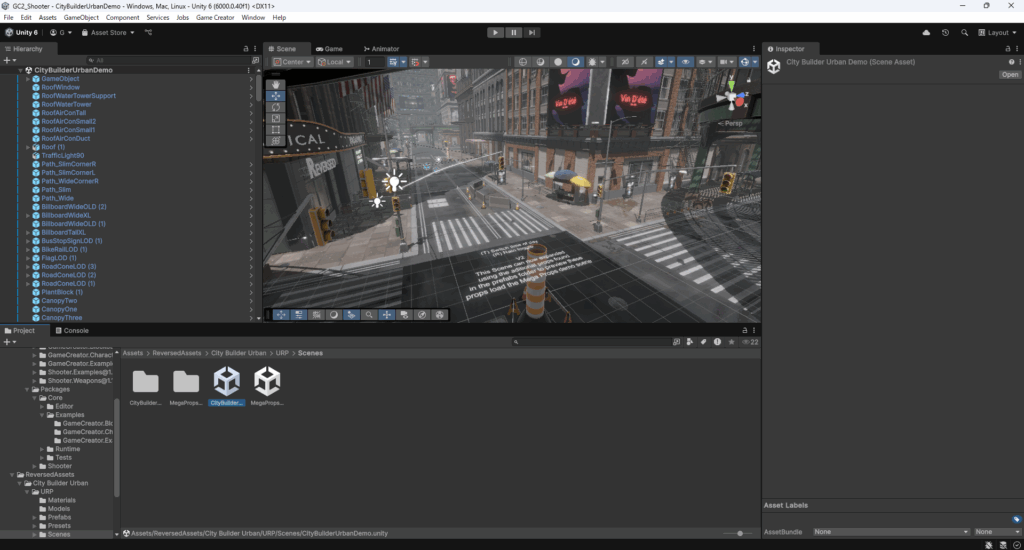Viewport: 1024px width, 550px height.
Task: Select the Move tool in Scene view
Action: tap(276, 96)
